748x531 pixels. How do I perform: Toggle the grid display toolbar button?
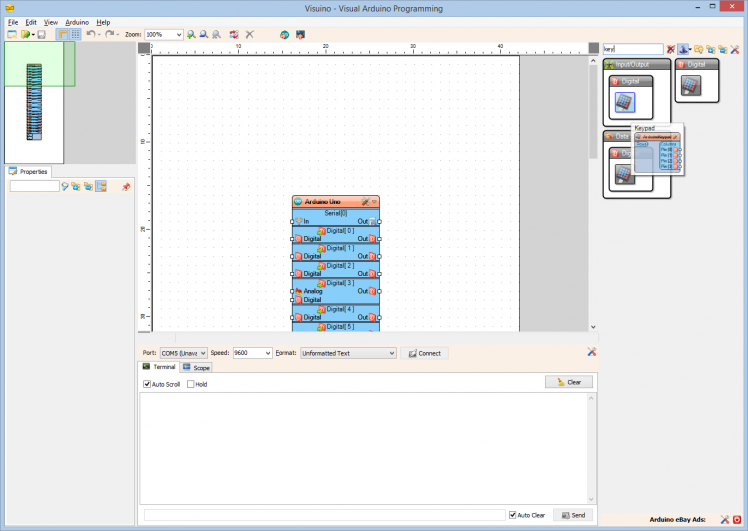(76, 34)
